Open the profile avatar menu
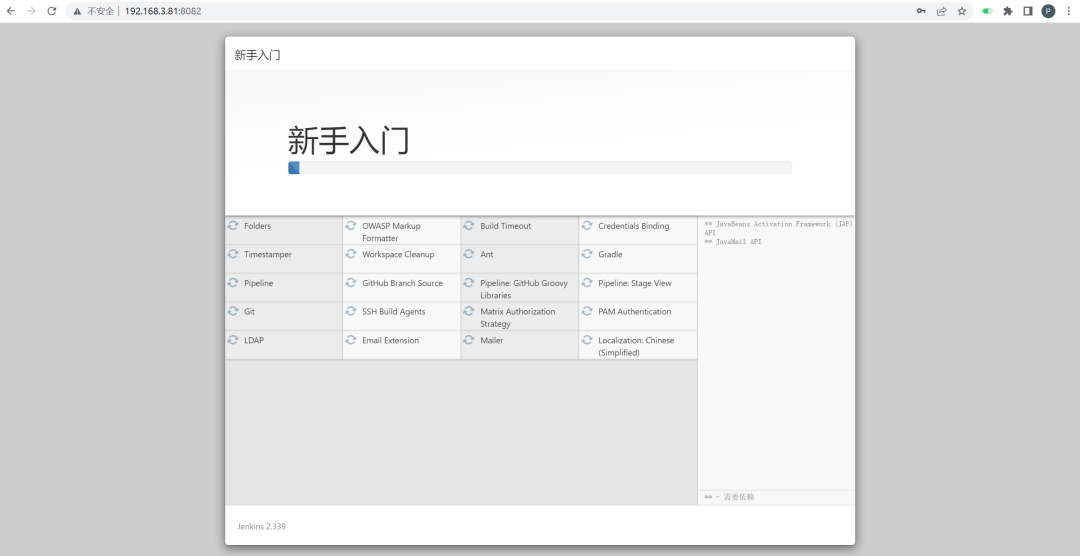This screenshot has height=556, width=1080. (x=1048, y=11)
